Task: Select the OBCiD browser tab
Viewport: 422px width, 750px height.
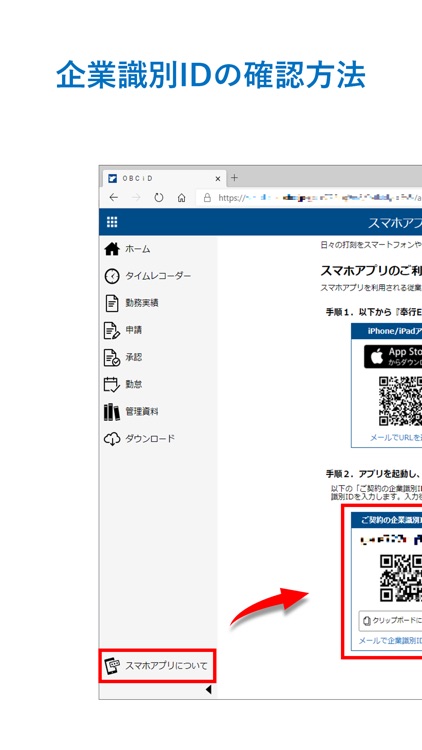Action: click(164, 178)
